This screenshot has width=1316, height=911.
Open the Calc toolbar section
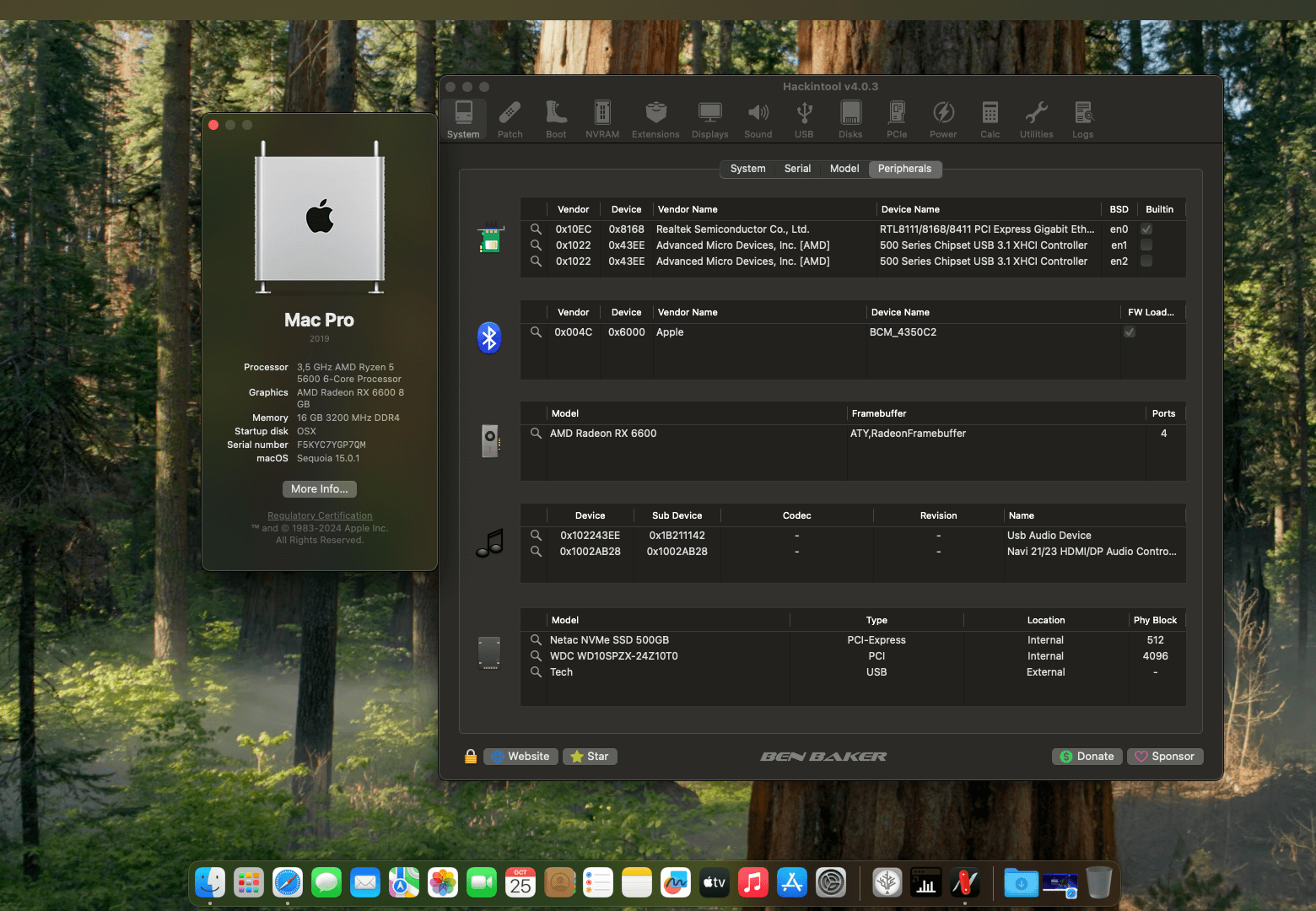coord(990,120)
